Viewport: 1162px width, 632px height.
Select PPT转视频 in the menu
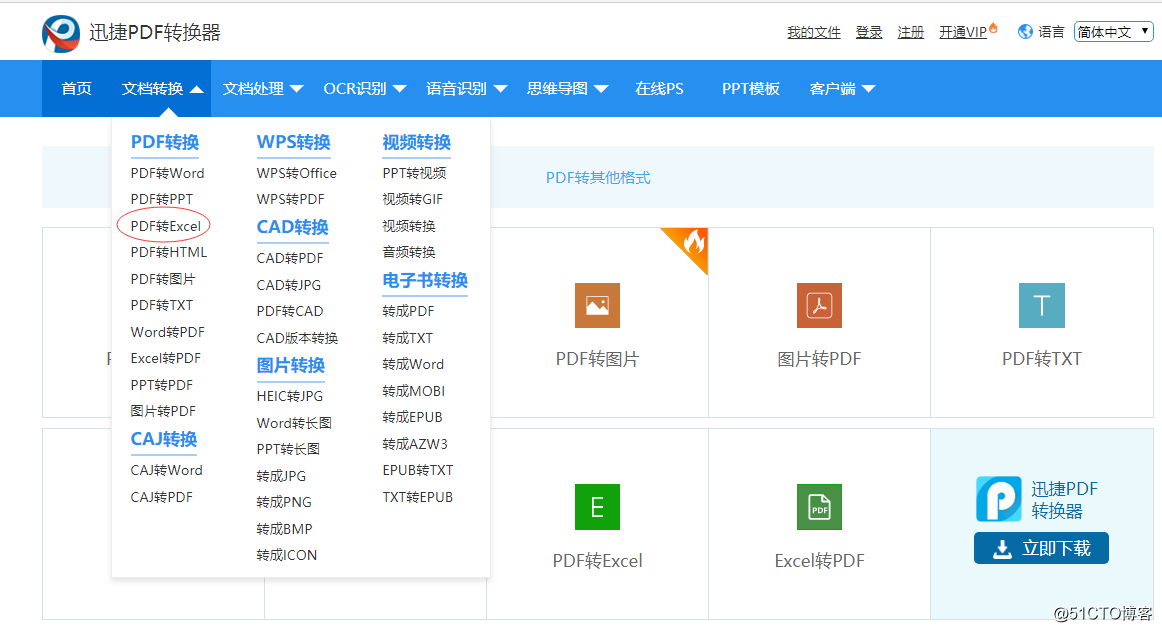click(x=414, y=173)
